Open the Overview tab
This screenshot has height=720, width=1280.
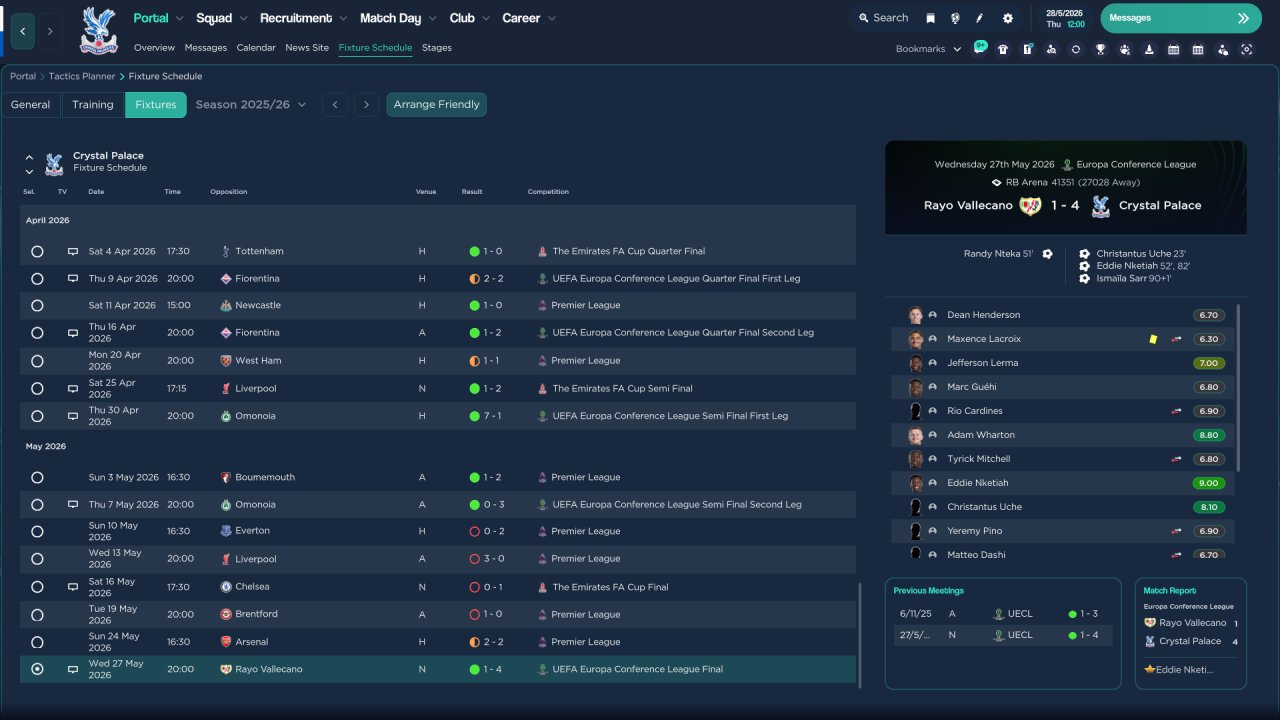click(x=154, y=48)
